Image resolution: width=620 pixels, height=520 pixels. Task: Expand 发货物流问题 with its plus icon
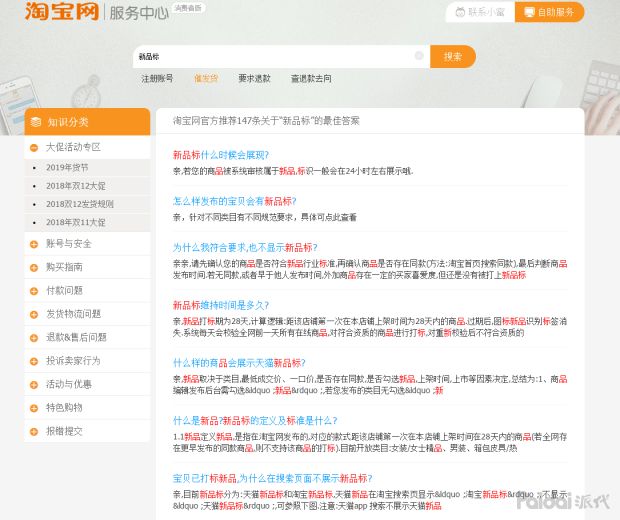[34, 314]
